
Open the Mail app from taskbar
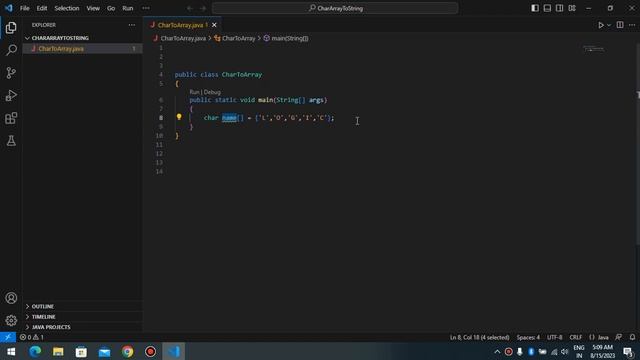pyautogui.click(x=104, y=351)
